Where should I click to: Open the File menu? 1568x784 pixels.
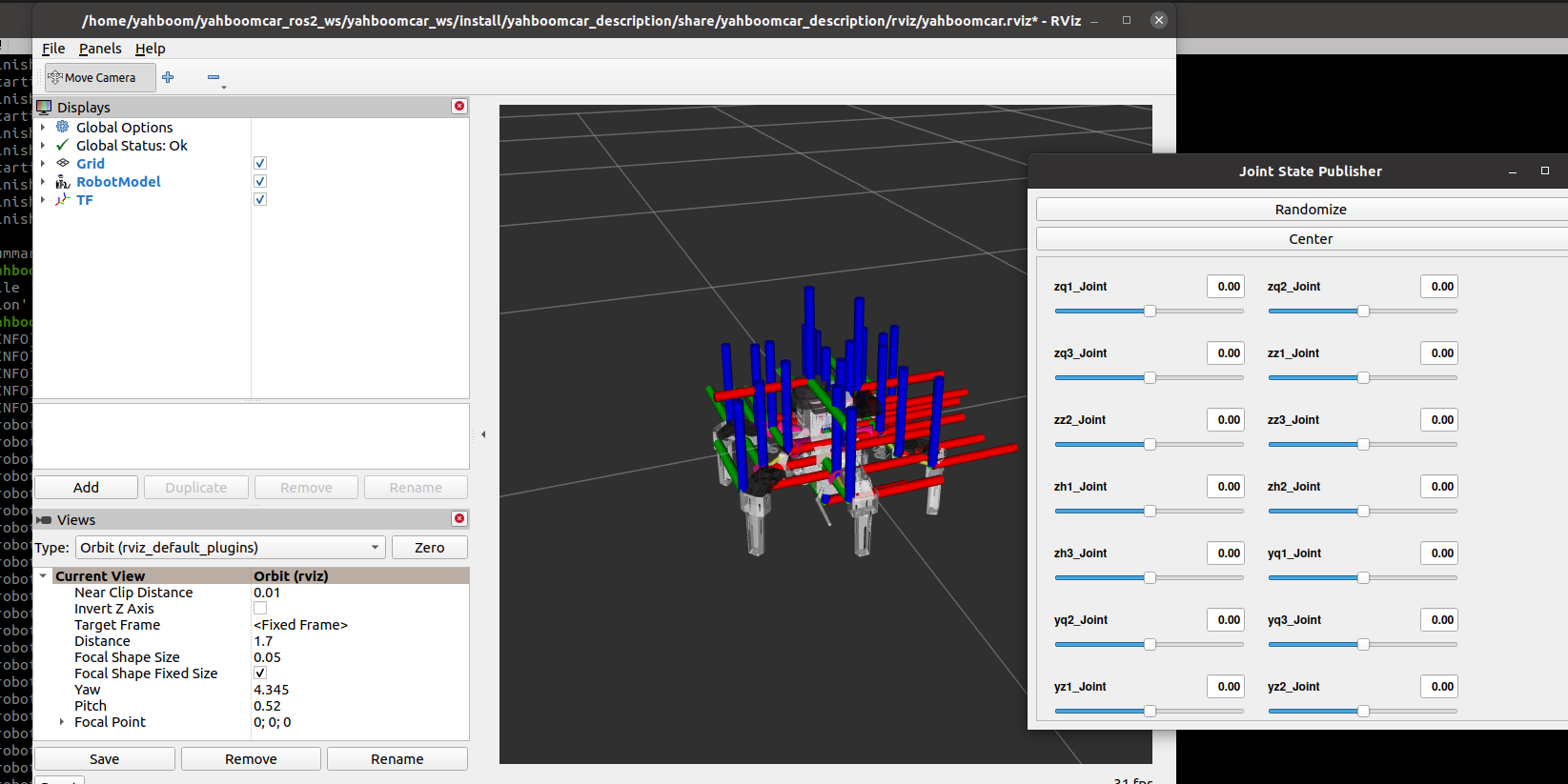[x=53, y=49]
